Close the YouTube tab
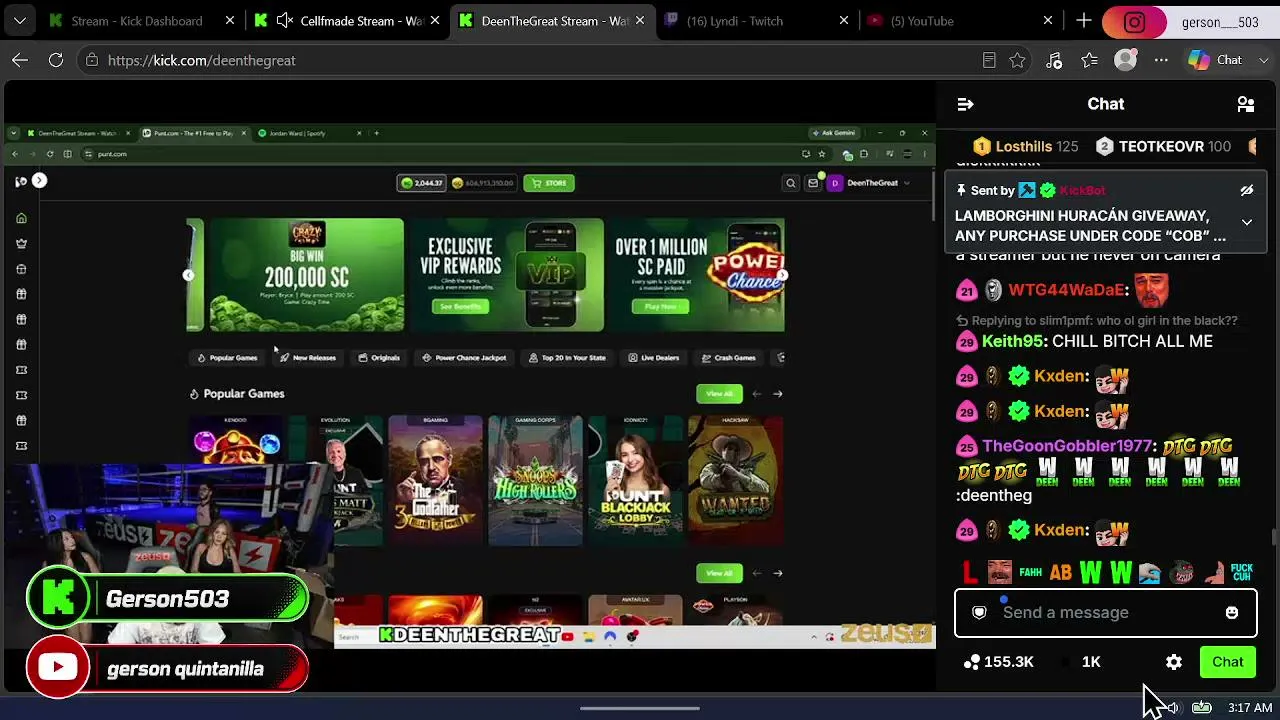This screenshot has width=1280, height=720. (x=1048, y=21)
